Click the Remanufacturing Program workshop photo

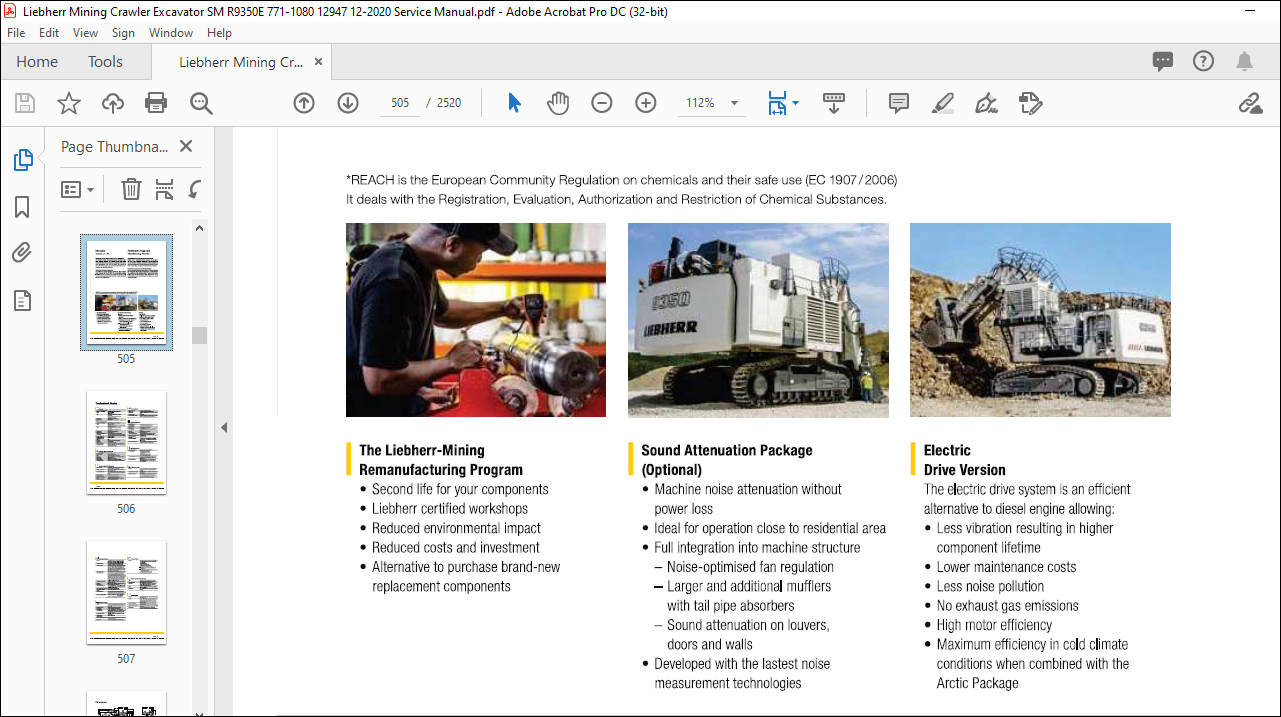pyautogui.click(x=476, y=320)
